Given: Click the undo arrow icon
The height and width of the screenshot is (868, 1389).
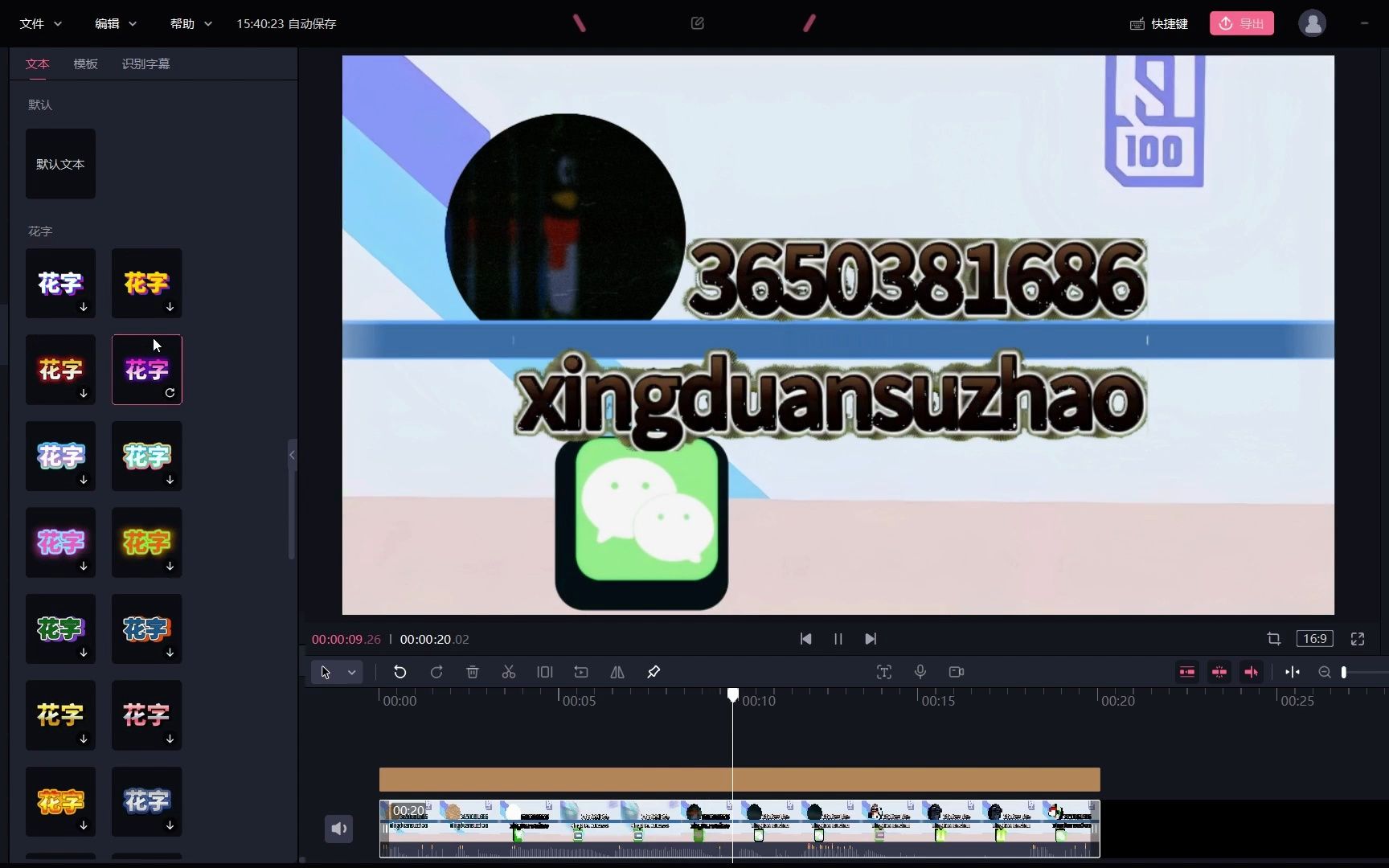Looking at the screenshot, I should tap(399, 672).
